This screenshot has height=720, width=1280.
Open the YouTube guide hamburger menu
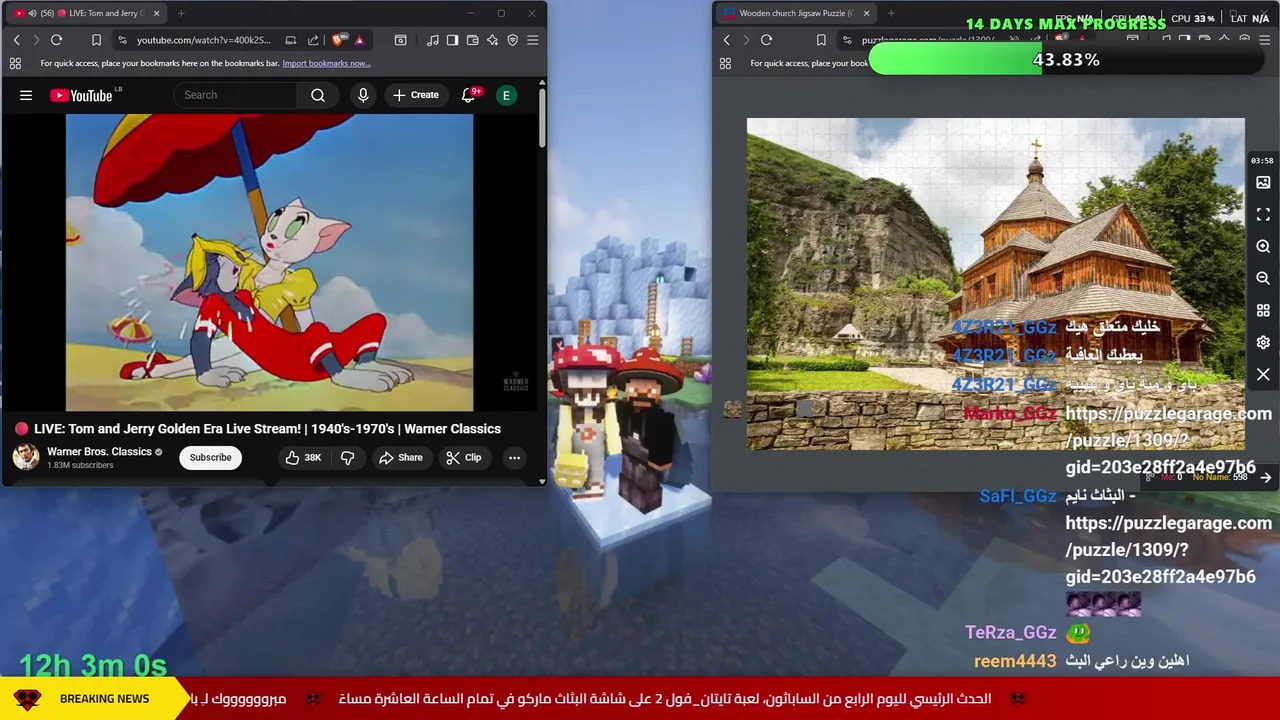(x=26, y=95)
